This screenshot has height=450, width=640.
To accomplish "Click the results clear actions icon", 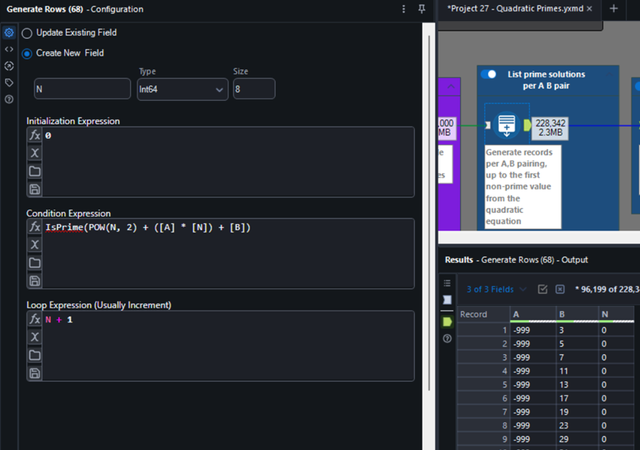I will pos(560,289).
